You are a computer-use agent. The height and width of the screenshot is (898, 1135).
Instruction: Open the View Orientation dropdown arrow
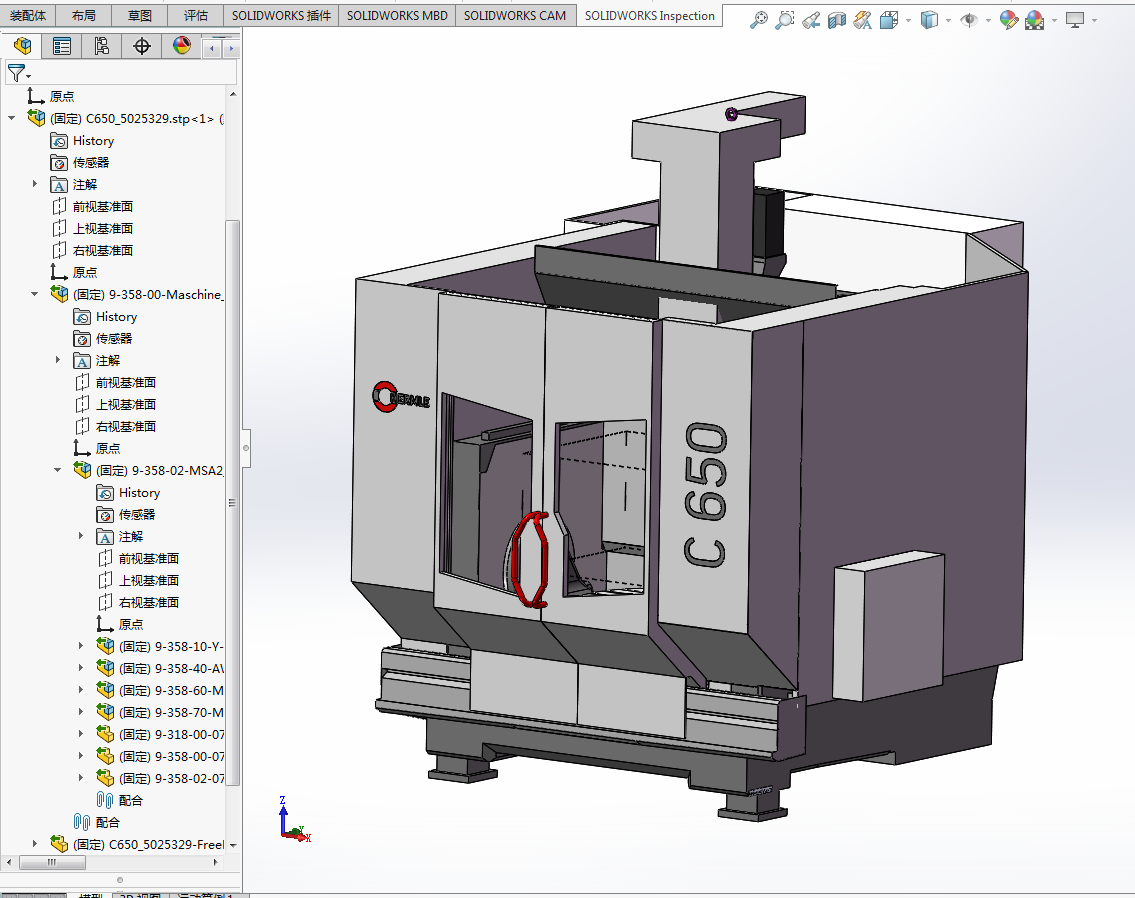pos(908,21)
